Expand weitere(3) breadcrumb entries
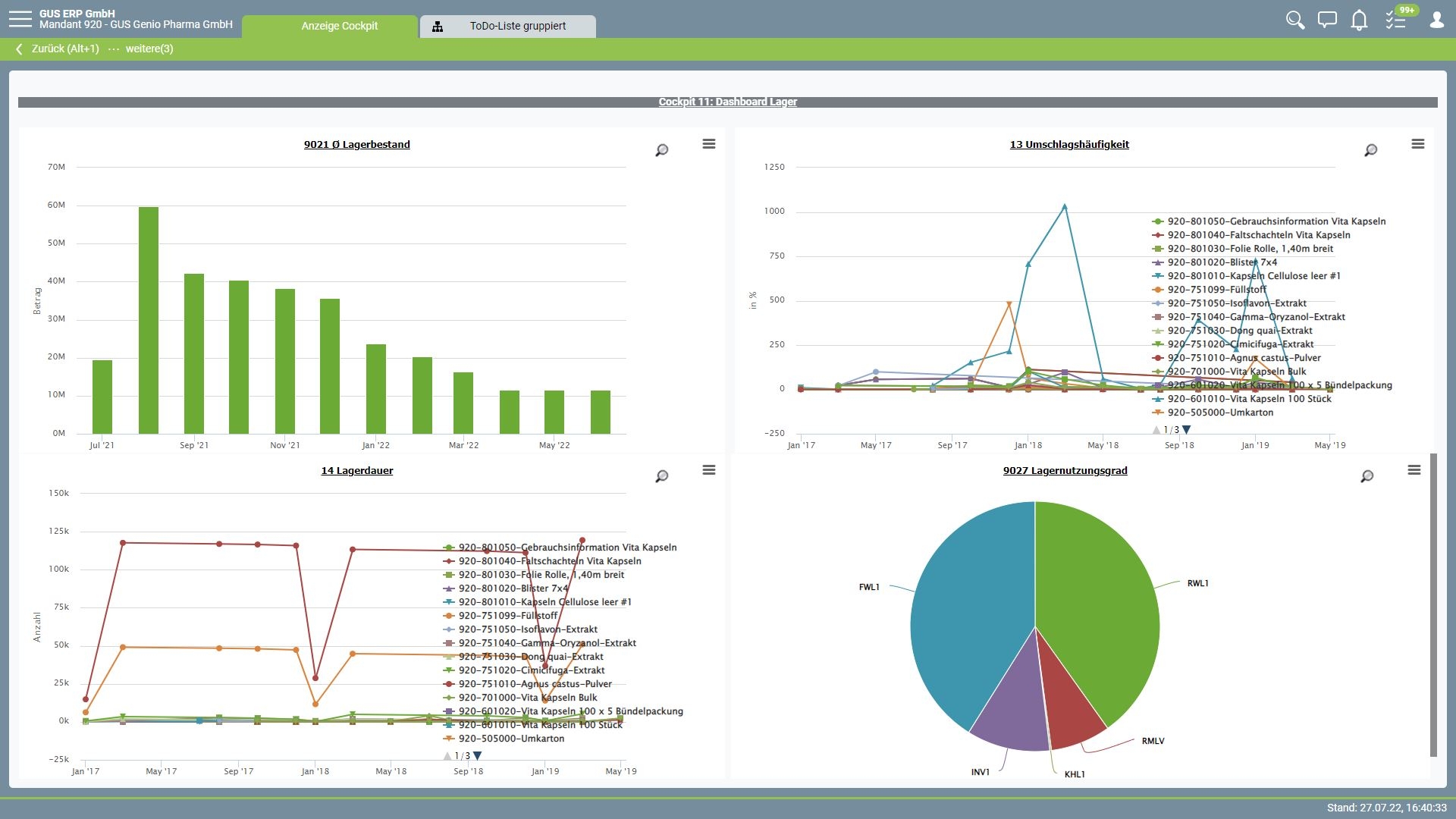1456x819 pixels. 149,49
